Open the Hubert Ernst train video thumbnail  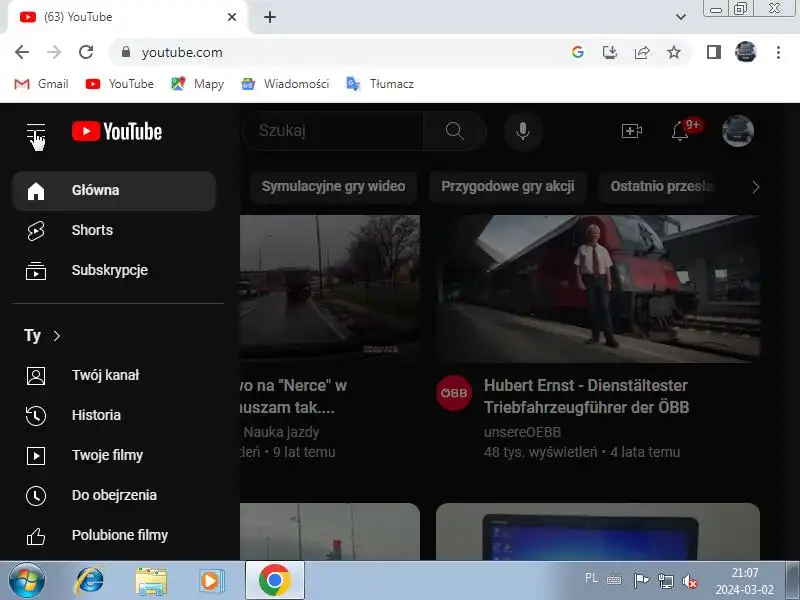click(598, 288)
